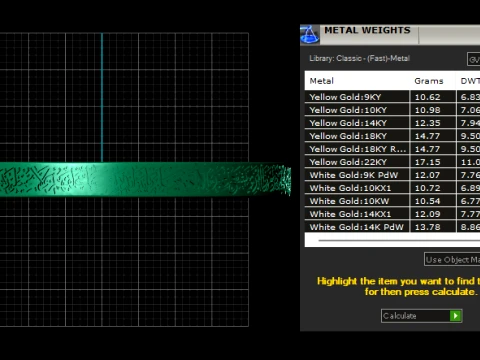Click the 10.98 grams value
Screen dimensions: 480x360
[427, 110]
